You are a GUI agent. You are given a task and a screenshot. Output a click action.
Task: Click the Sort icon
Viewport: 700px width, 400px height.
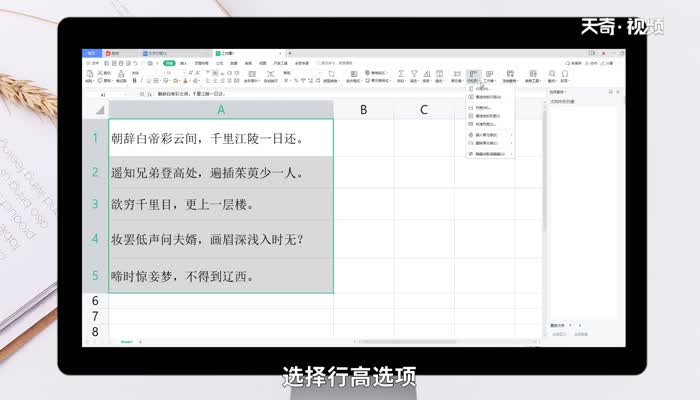tap(427, 74)
